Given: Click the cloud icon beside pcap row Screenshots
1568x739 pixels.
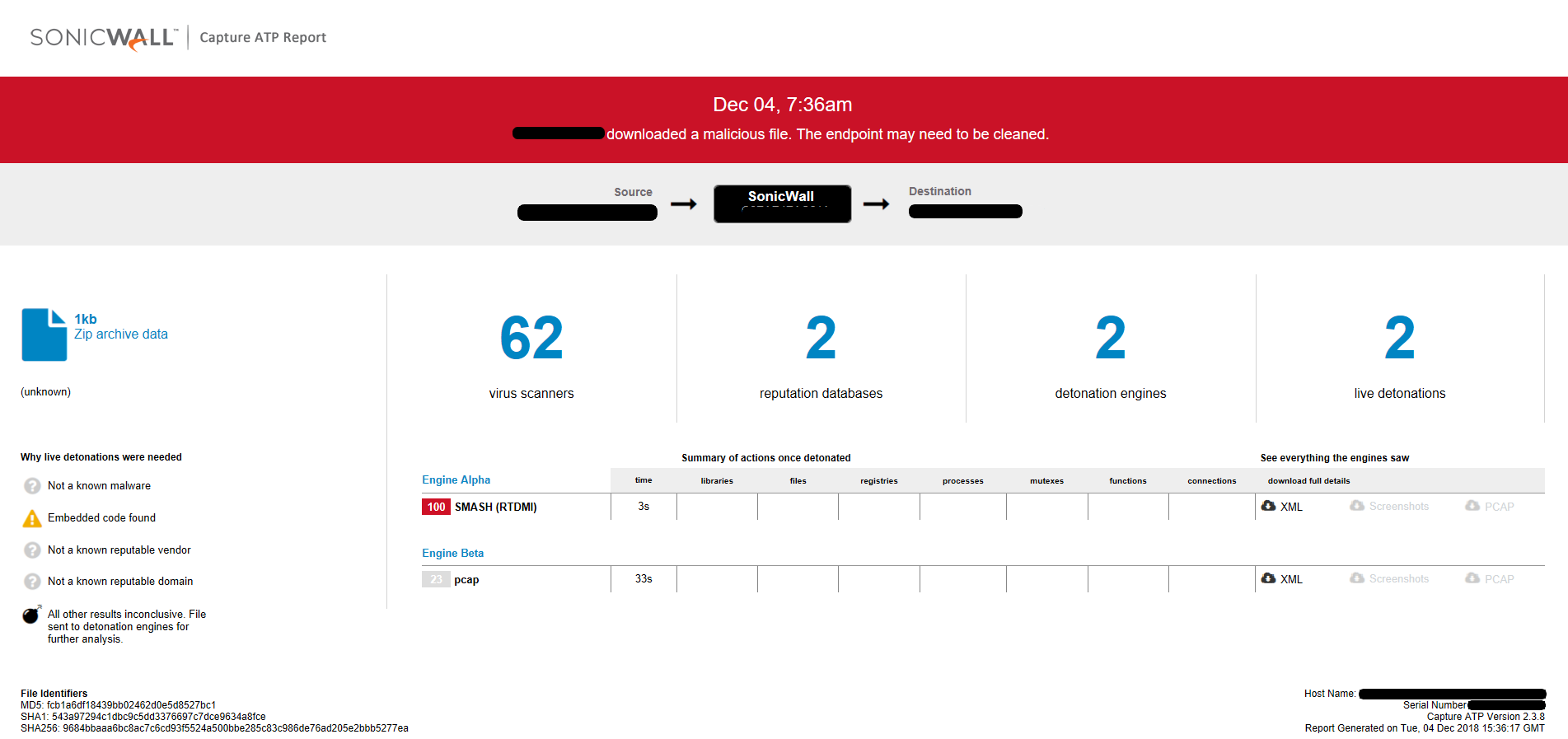Looking at the screenshot, I should pyautogui.click(x=1357, y=578).
